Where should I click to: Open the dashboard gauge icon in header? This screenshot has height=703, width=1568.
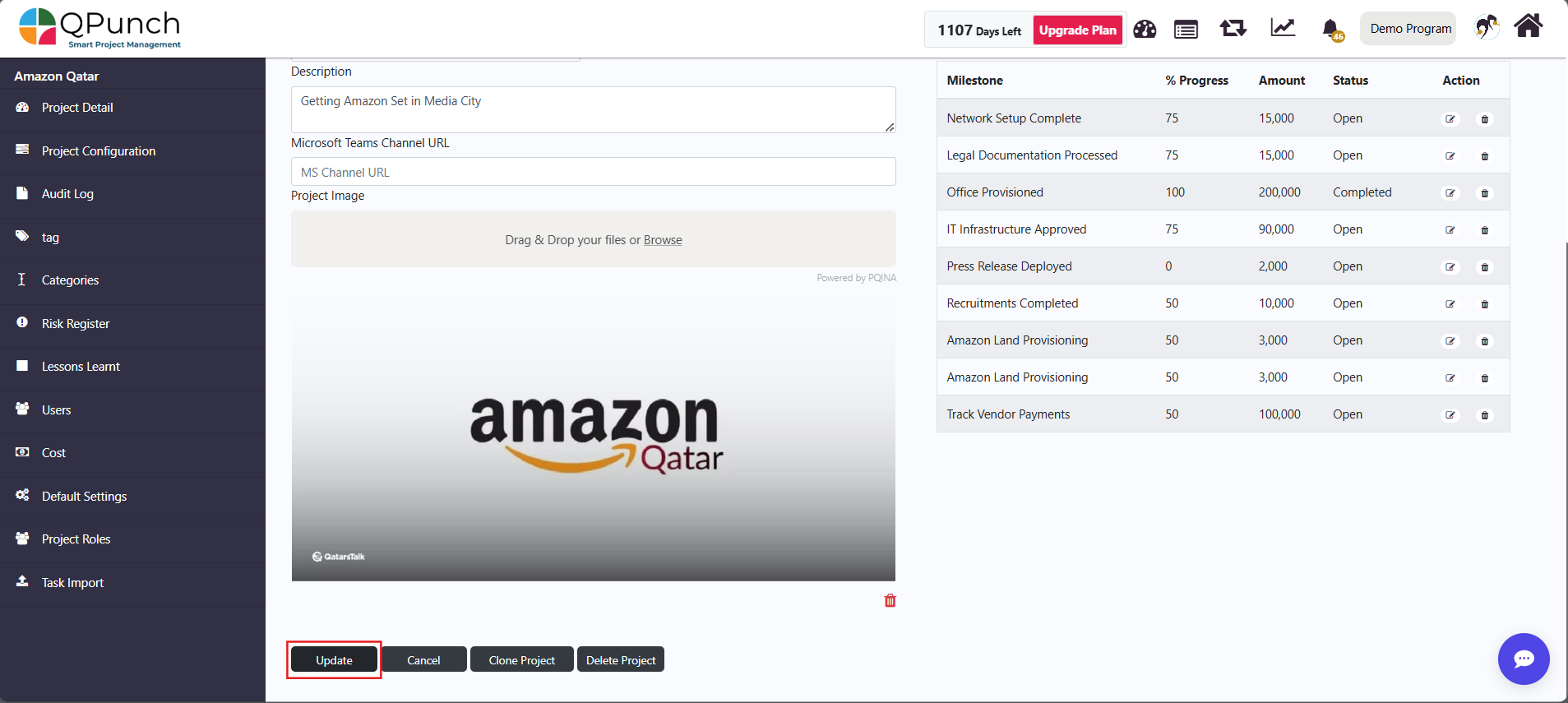click(x=1145, y=30)
